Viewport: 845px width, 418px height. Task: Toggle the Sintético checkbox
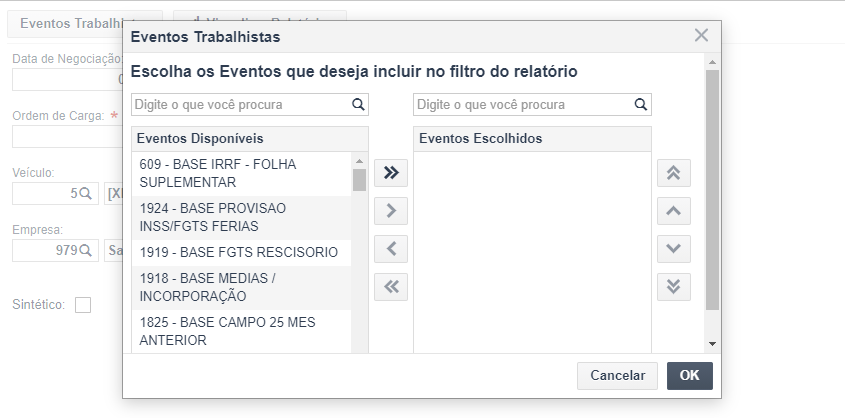[x=83, y=305]
